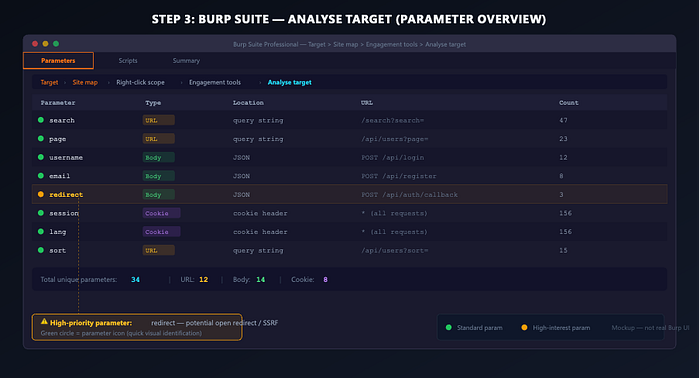Click the URL type badge in search row
Image resolution: width=700 pixels, height=378 pixels.
[x=158, y=120]
